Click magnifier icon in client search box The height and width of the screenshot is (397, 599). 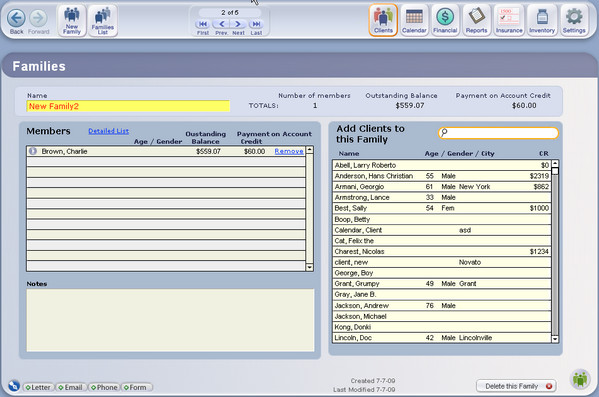pyautogui.click(x=444, y=133)
